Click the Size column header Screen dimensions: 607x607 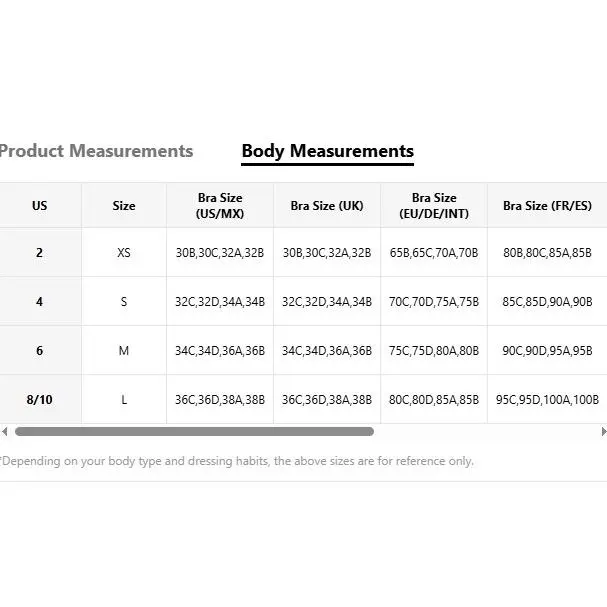pos(124,206)
